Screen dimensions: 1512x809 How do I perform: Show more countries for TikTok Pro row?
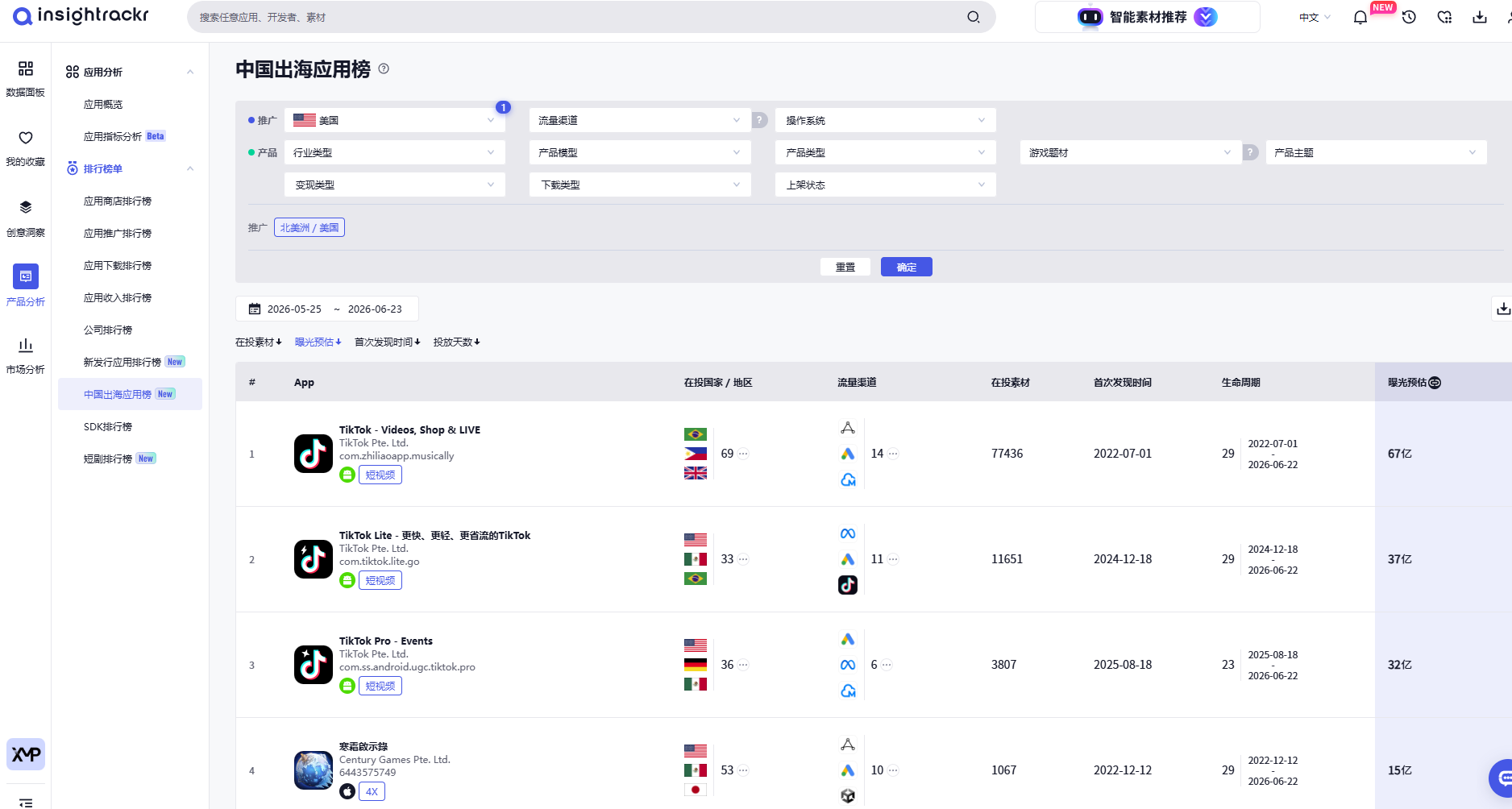743,665
